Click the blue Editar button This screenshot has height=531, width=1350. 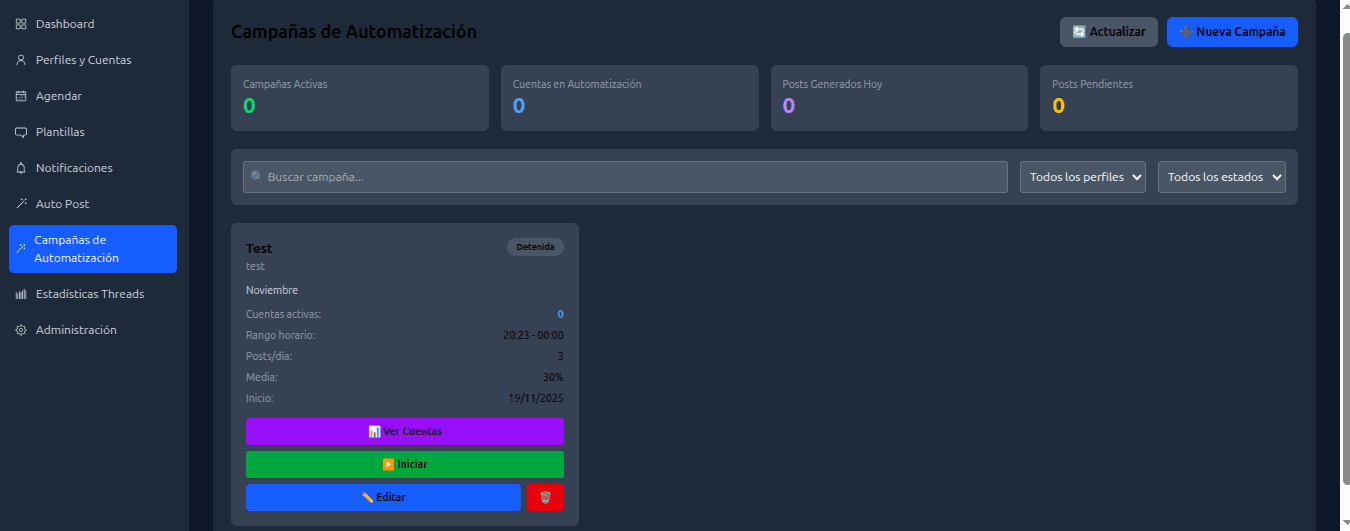pyautogui.click(x=383, y=497)
